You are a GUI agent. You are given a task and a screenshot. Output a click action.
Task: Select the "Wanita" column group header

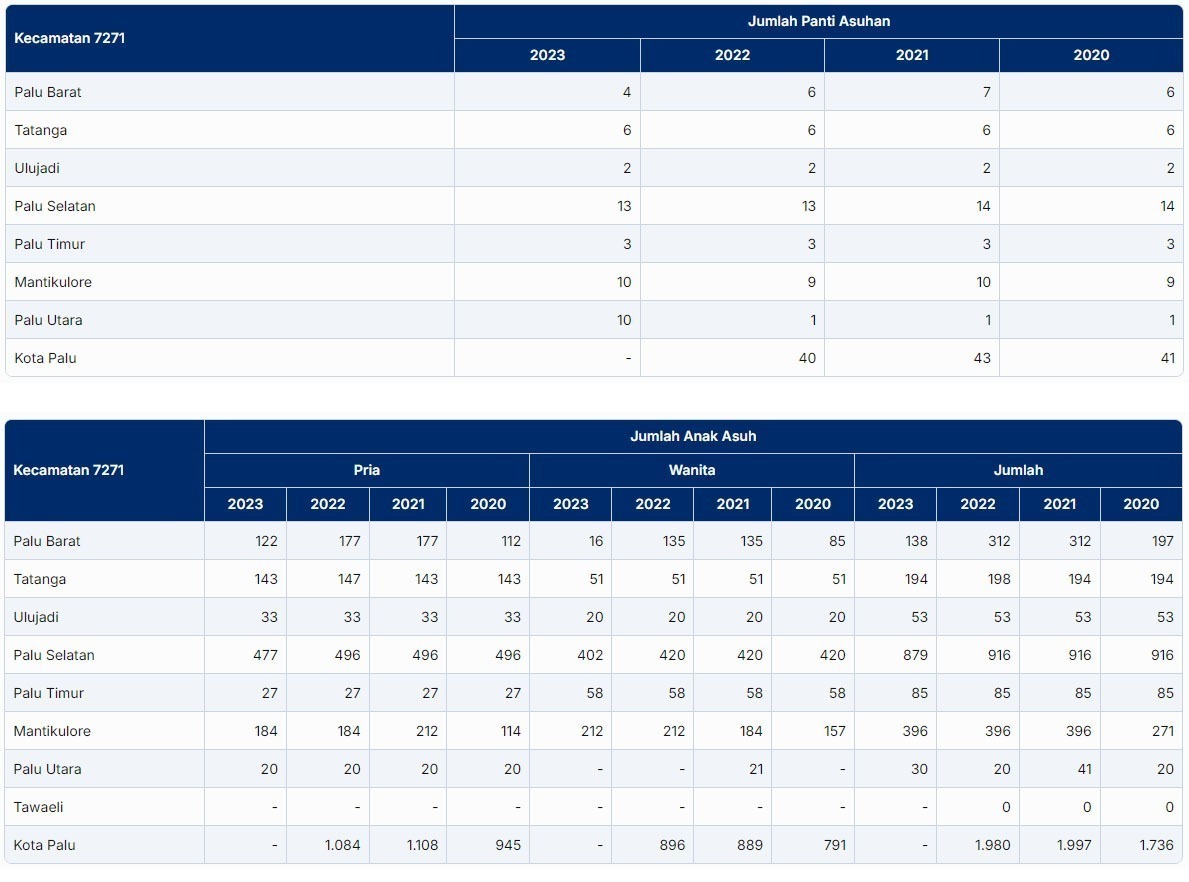[692, 470]
